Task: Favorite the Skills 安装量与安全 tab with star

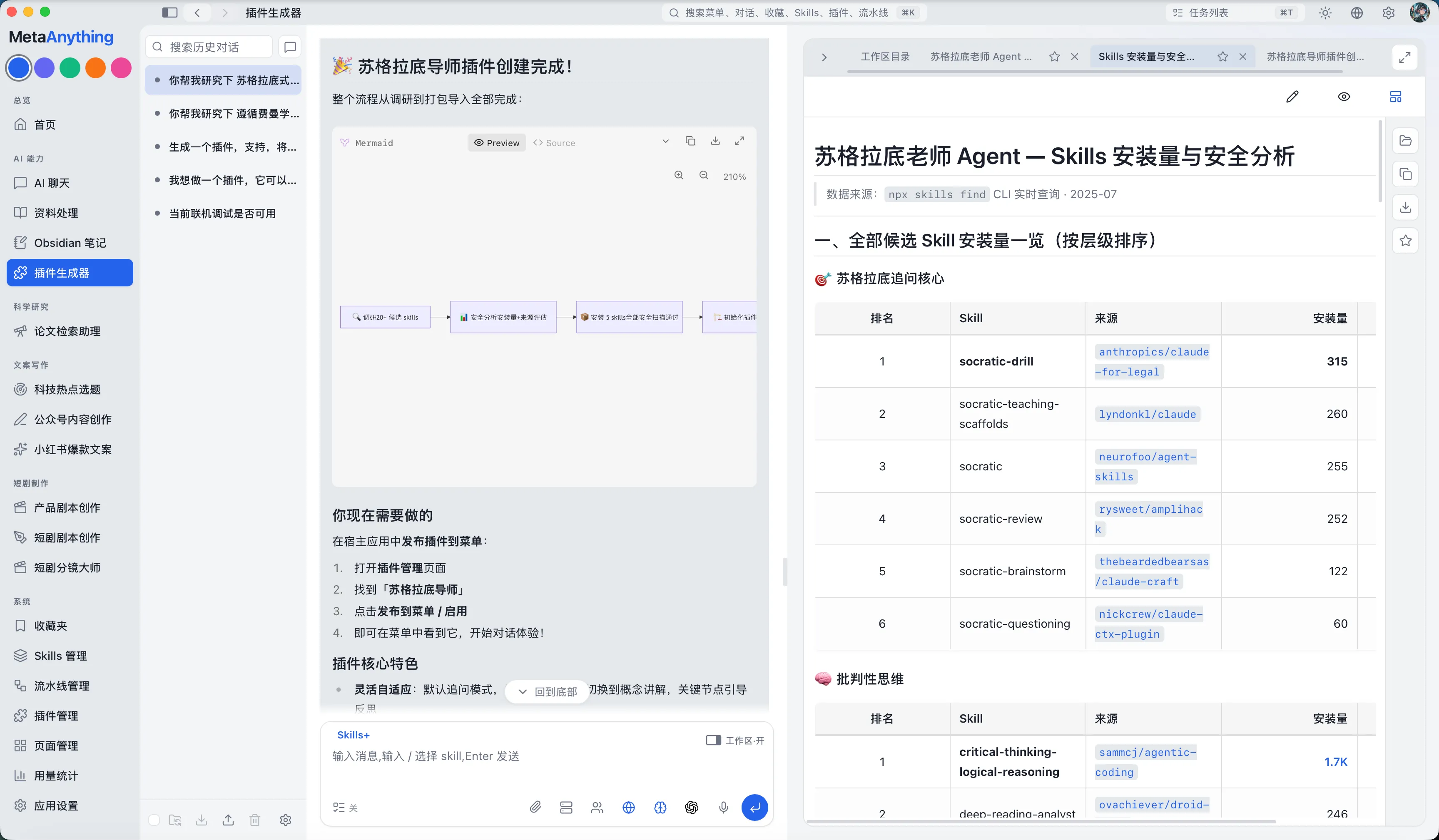Action: click(1222, 57)
